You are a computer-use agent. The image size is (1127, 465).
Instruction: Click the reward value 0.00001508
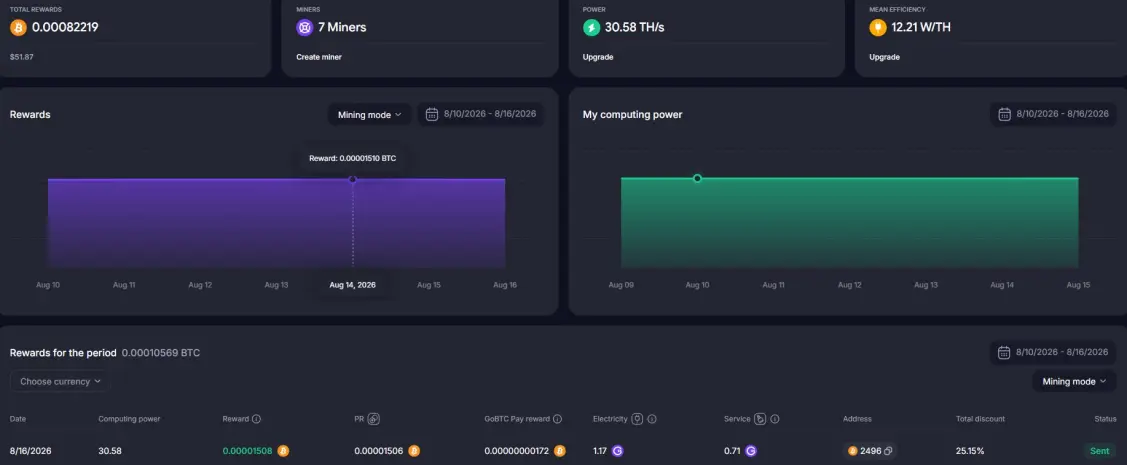tap(247, 451)
